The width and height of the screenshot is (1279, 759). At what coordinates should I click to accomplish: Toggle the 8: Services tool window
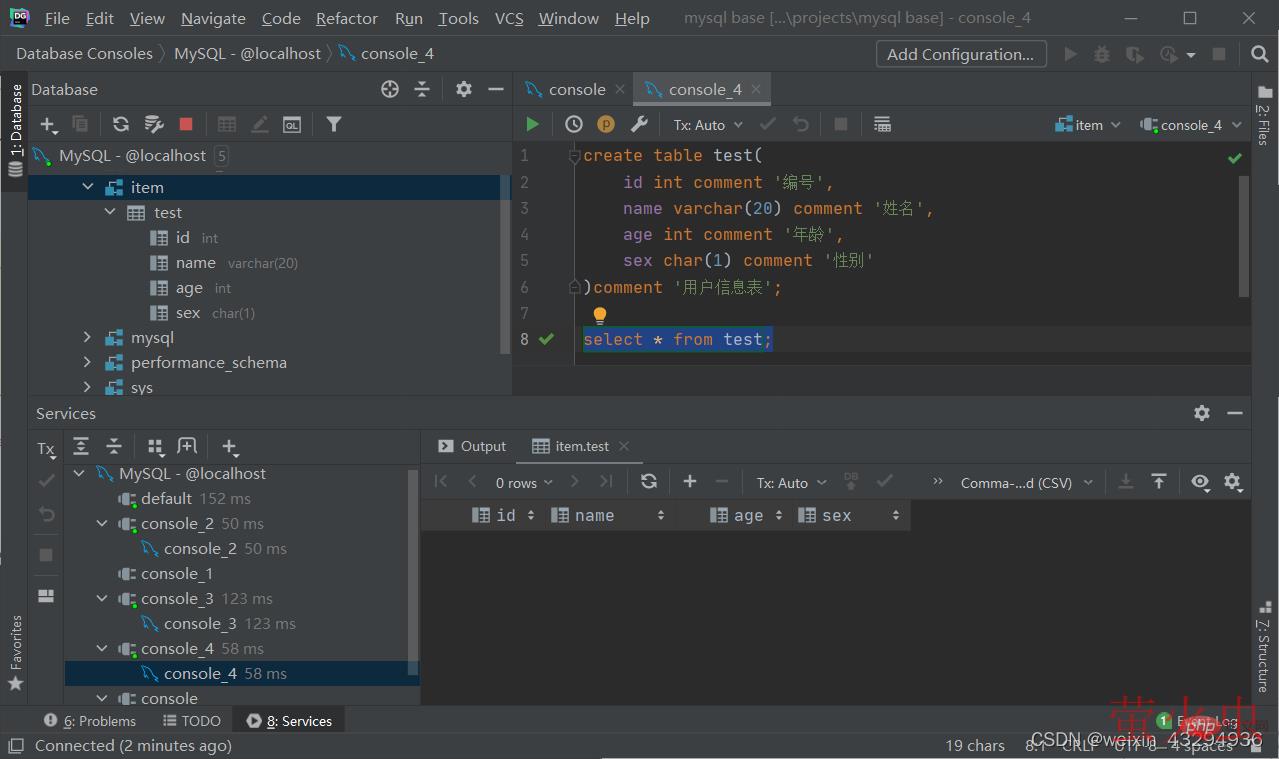click(290, 721)
